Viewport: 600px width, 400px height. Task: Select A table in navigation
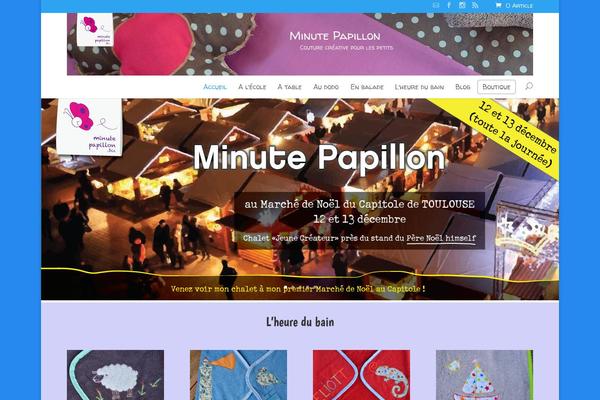pyautogui.click(x=289, y=87)
